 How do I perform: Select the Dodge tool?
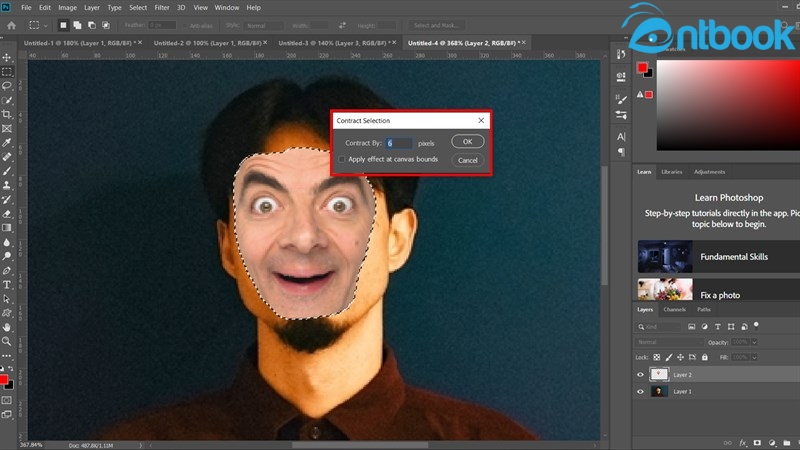[7, 256]
